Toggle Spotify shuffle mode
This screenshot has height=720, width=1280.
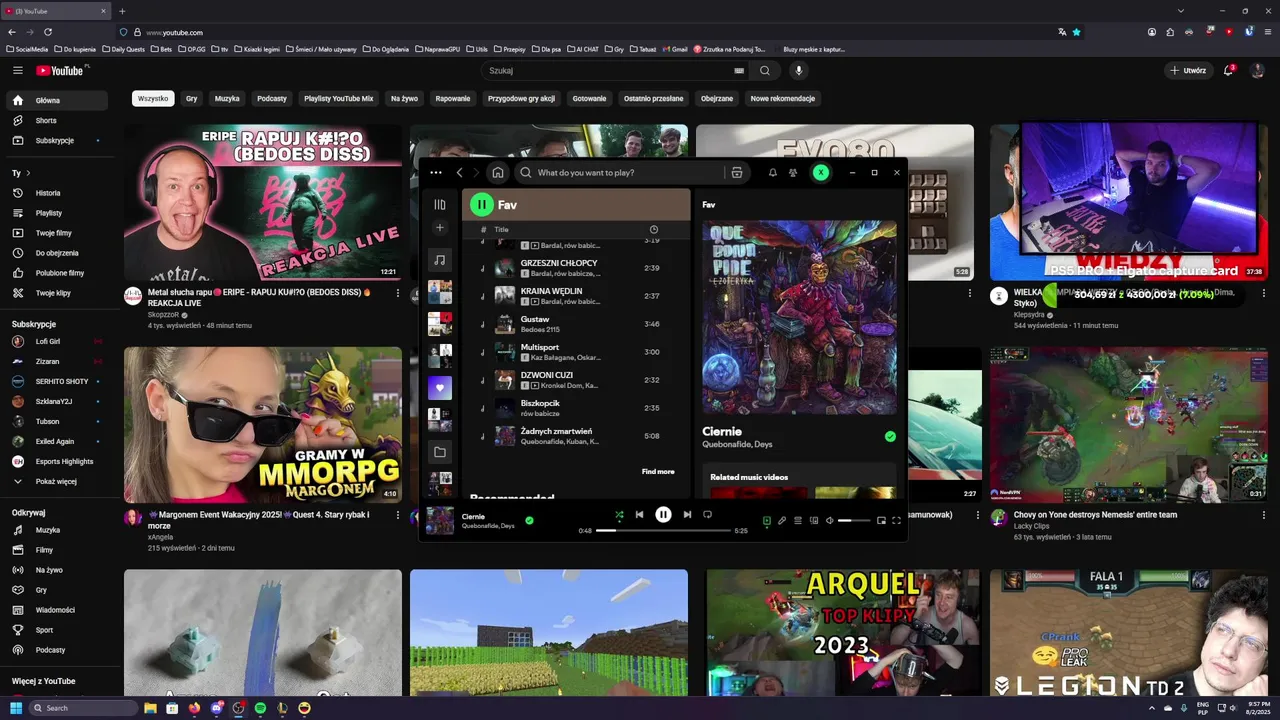(x=619, y=515)
